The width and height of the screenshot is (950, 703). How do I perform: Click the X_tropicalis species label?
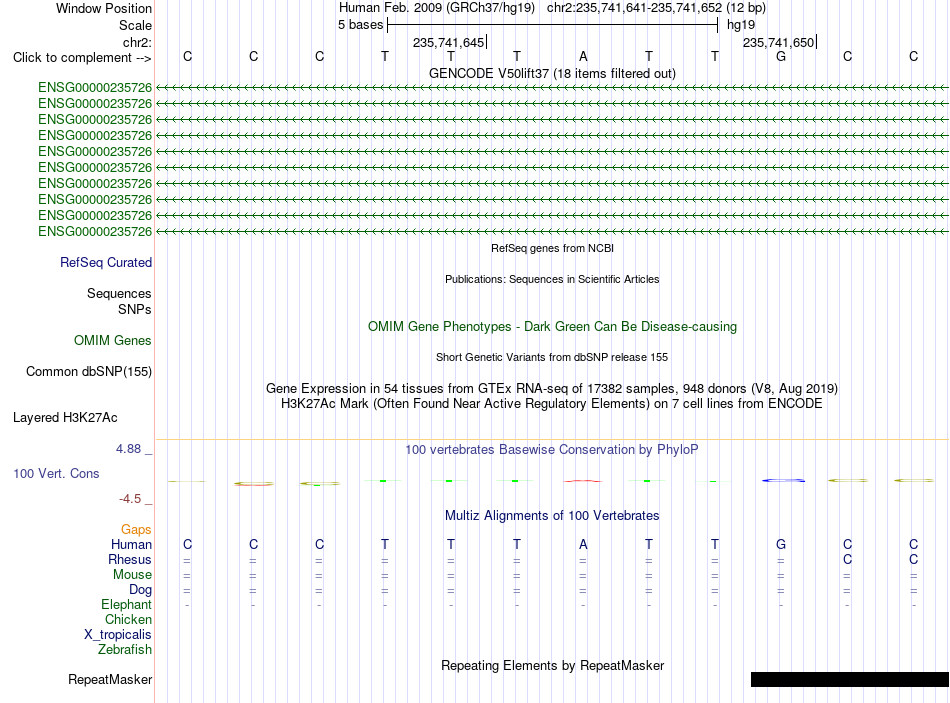tap(118, 635)
